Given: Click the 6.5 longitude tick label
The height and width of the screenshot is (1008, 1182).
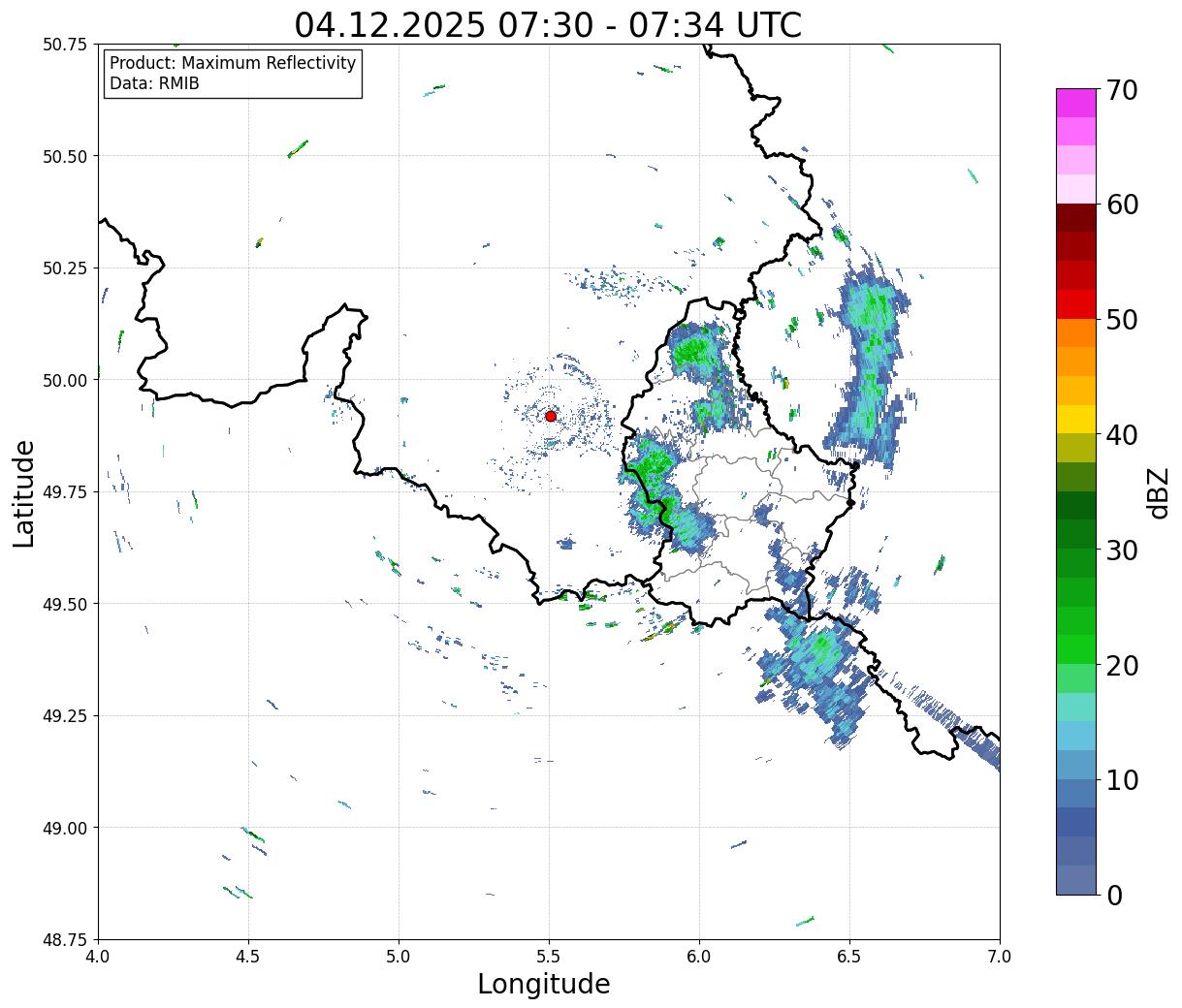Looking at the screenshot, I should pyautogui.click(x=849, y=957).
